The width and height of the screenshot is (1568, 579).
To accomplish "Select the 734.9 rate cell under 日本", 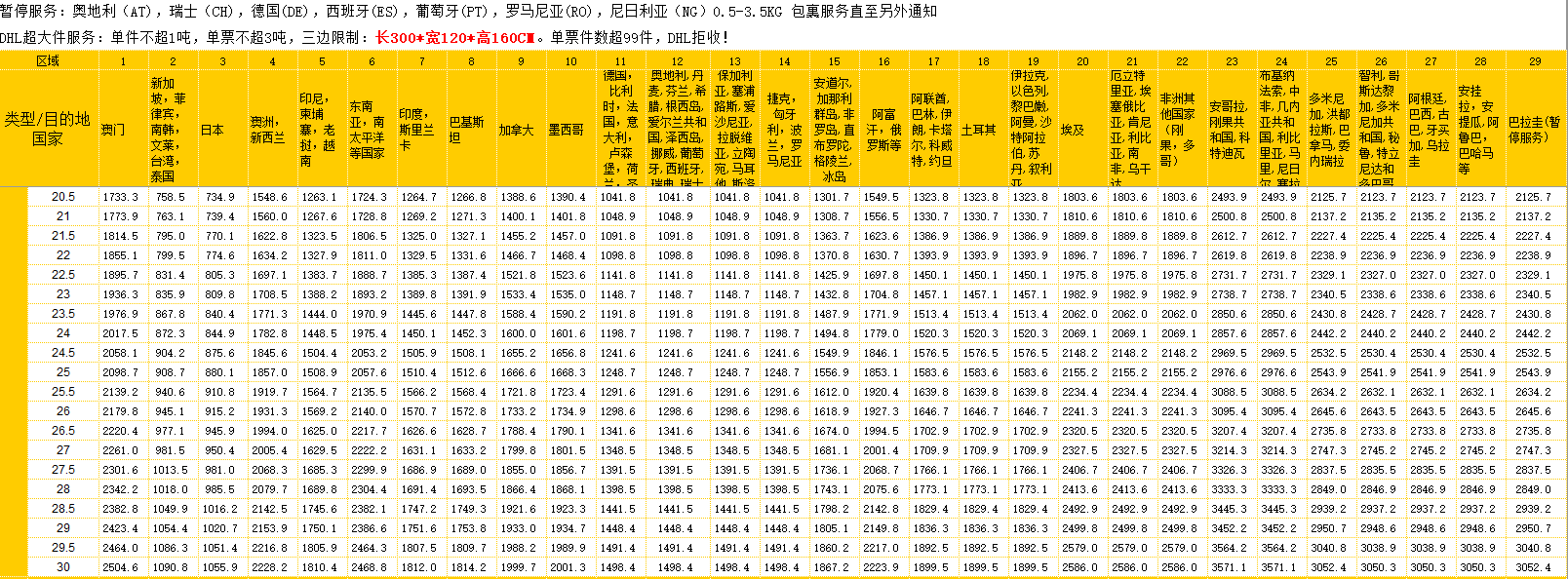I will tap(220, 197).
